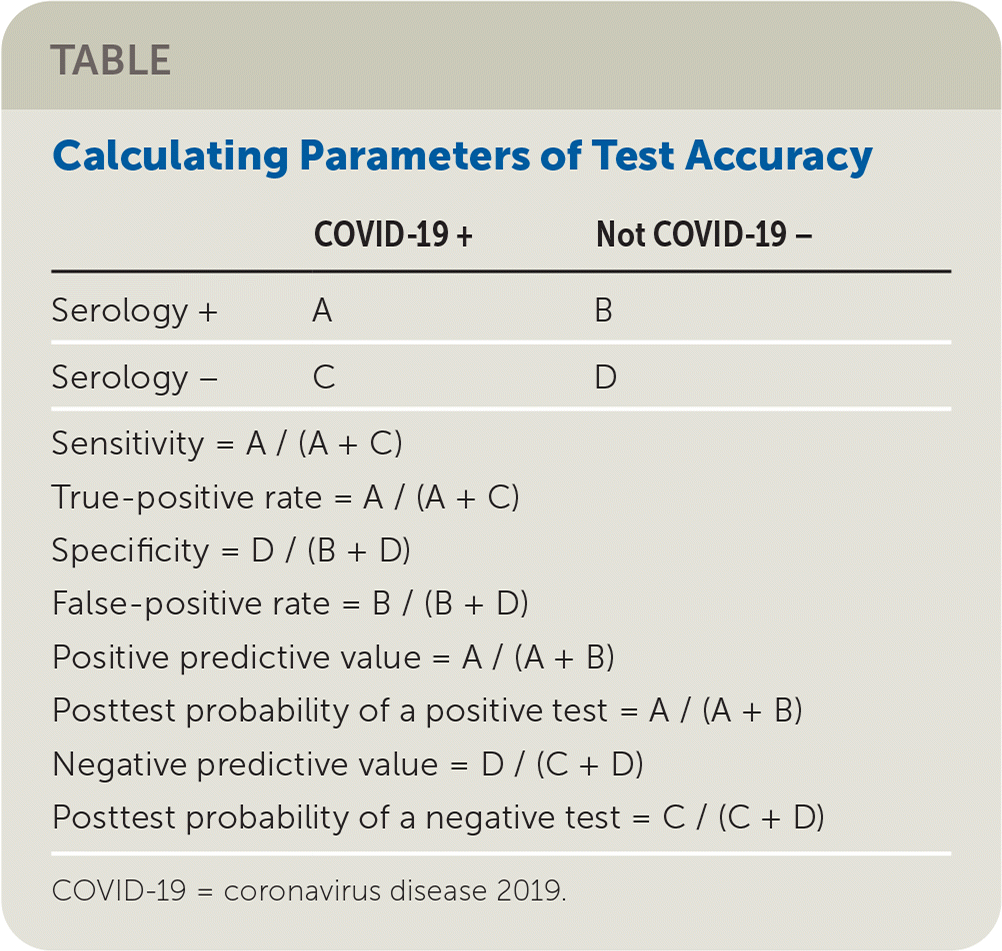
Task: Click cell B in the Serology + row
Action: pyautogui.click(x=603, y=311)
